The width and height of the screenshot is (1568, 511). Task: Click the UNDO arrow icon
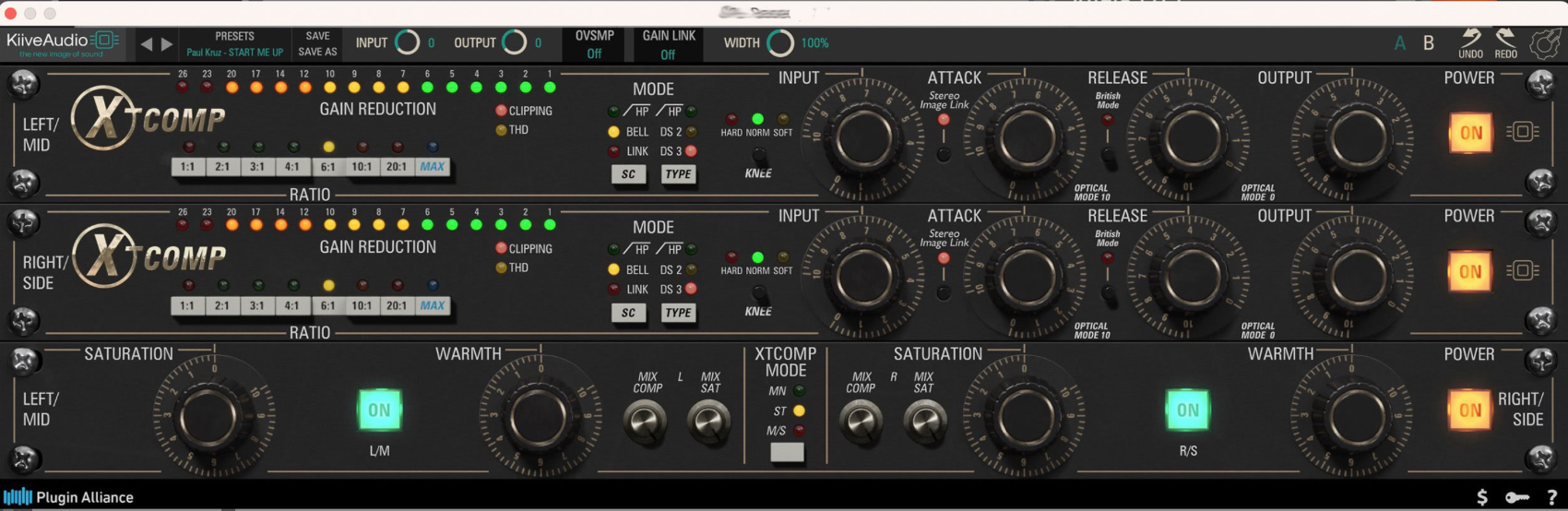[1470, 38]
